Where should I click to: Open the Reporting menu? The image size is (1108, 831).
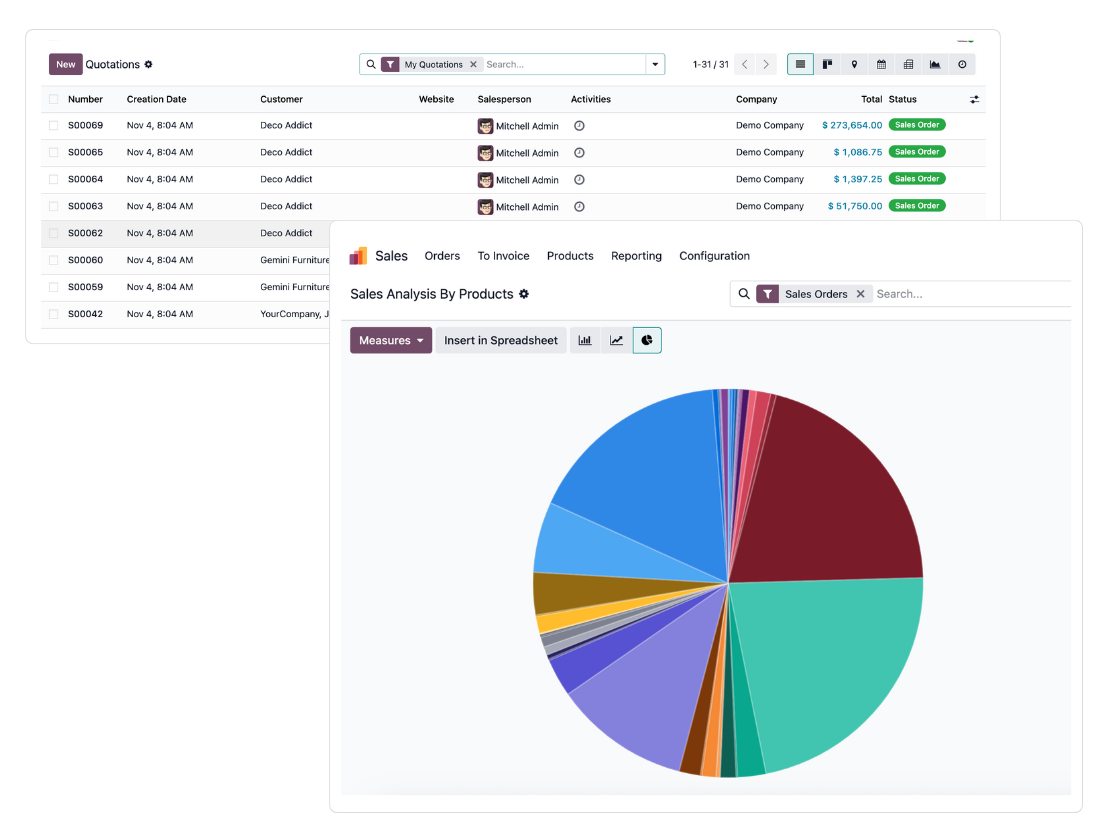[x=636, y=256]
